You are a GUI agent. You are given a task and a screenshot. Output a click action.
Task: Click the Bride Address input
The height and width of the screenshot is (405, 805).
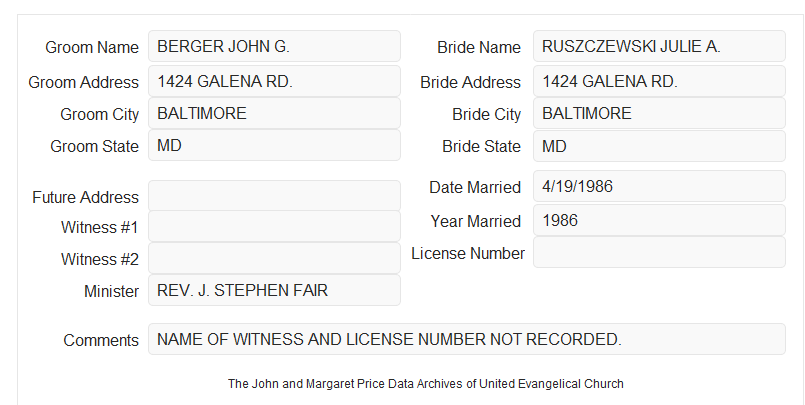coord(659,81)
